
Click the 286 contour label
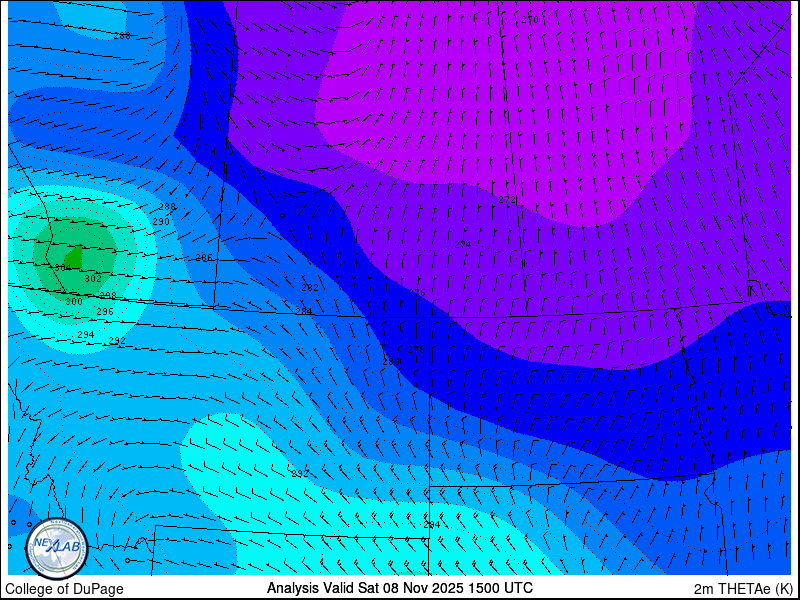coord(204,258)
